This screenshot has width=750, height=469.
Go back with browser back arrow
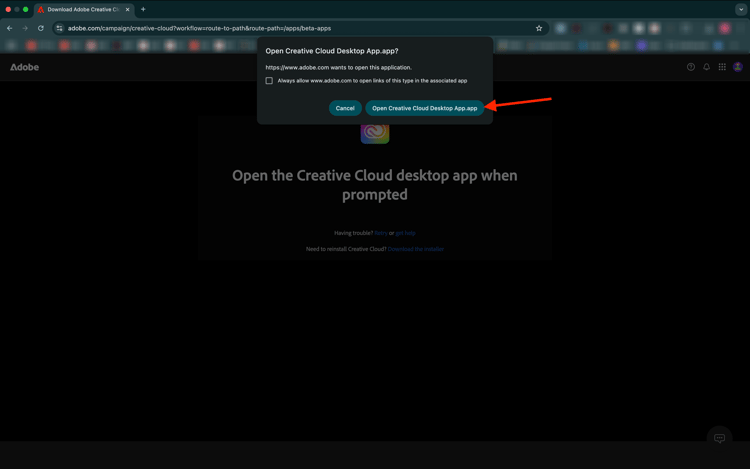pos(10,28)
